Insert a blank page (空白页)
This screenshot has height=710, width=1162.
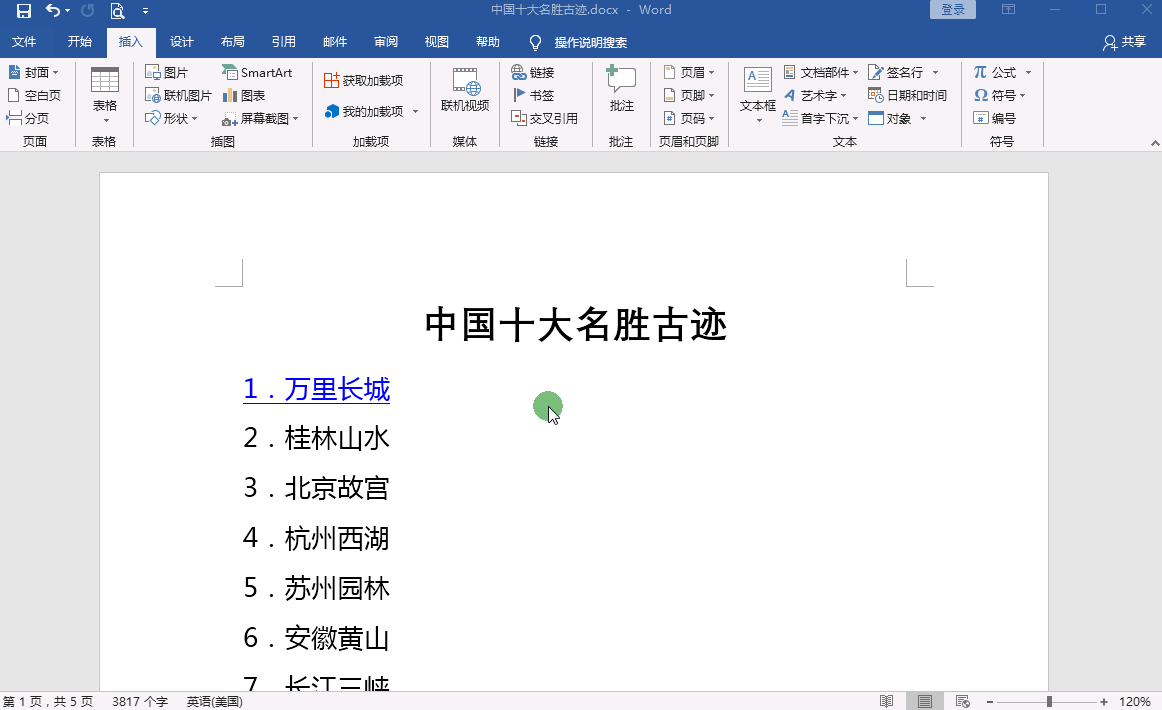(x=34, y=96)
